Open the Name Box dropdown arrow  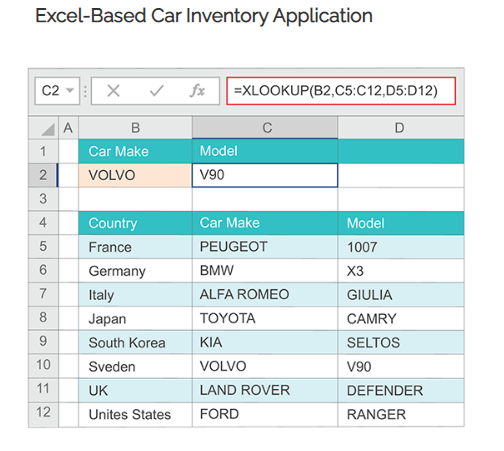pos(70,91)
